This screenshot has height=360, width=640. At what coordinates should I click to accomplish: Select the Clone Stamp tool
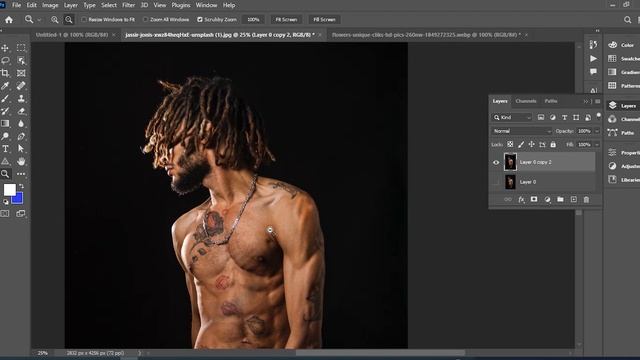tap(21, 98)
